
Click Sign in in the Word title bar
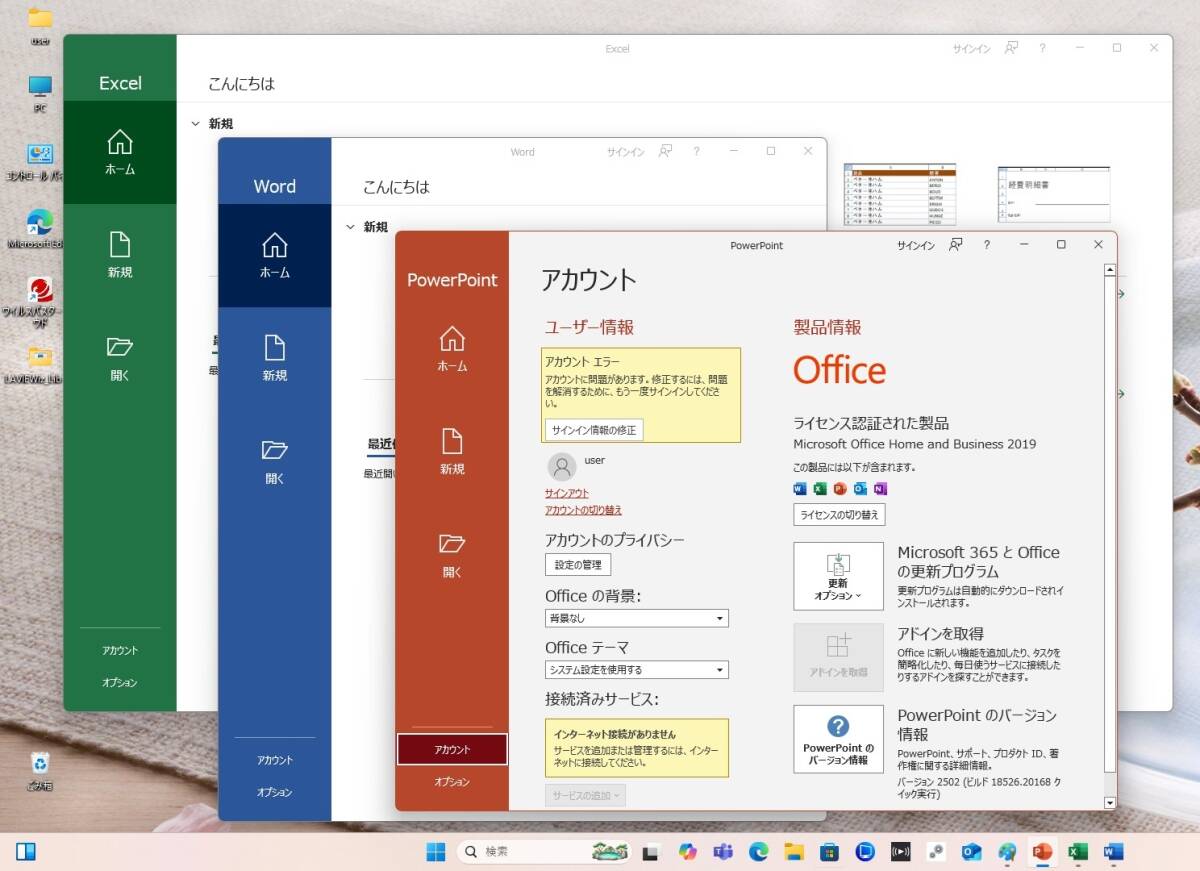pyautogui.click(x=626, y=152)
